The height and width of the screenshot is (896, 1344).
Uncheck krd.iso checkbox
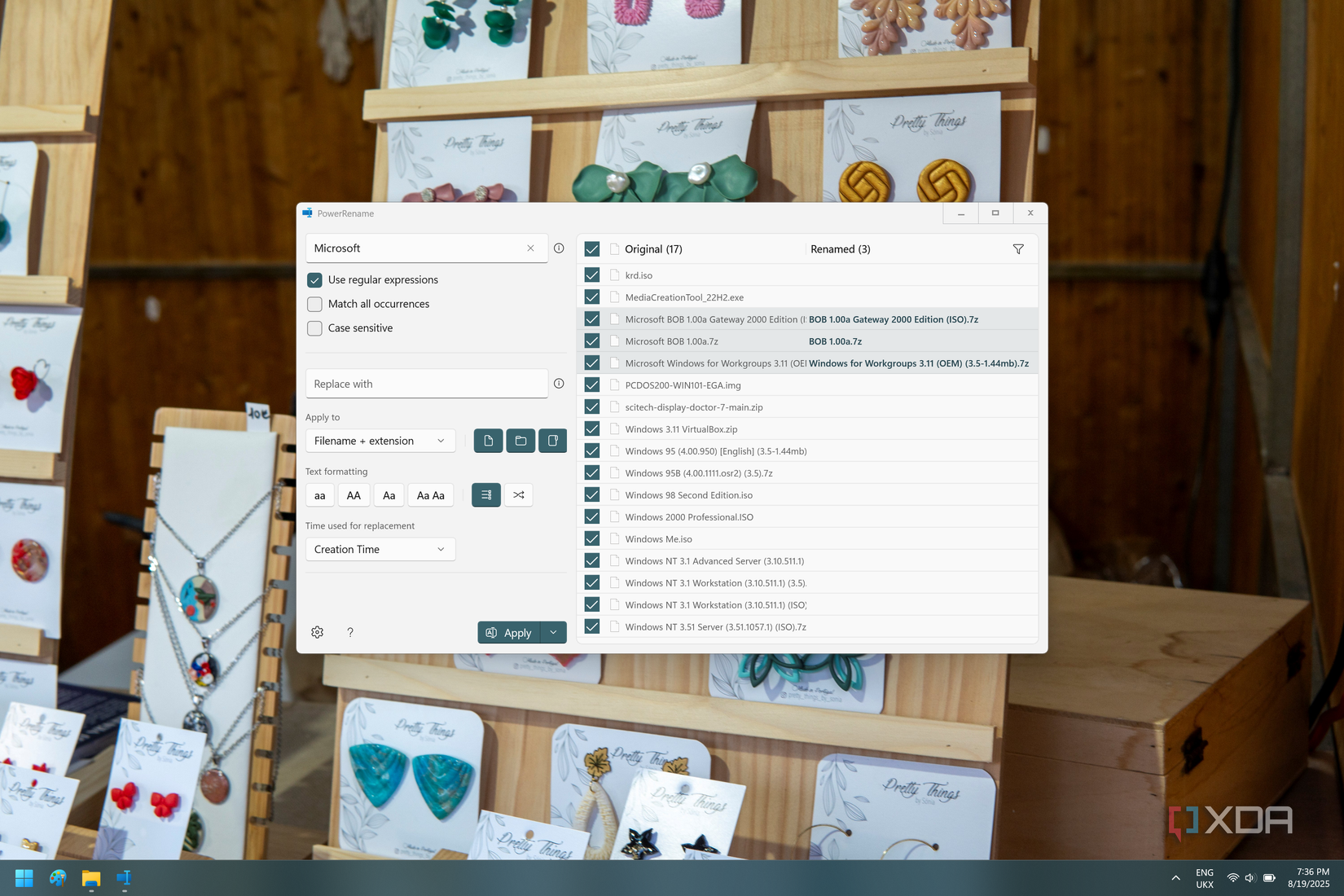click(x=592, y=275)
